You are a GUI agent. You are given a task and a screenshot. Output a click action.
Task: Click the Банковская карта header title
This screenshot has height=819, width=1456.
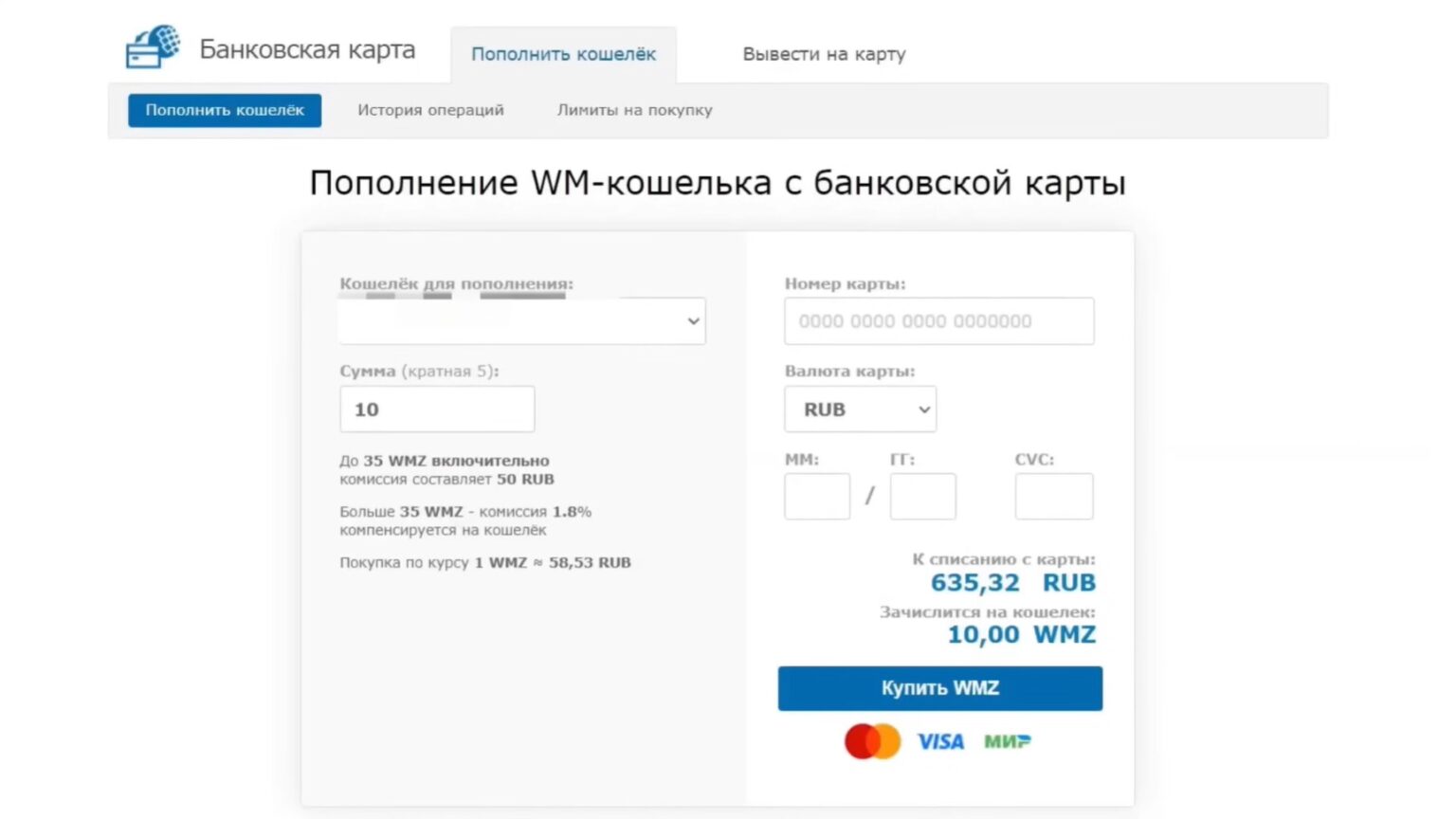pos(307,49)
